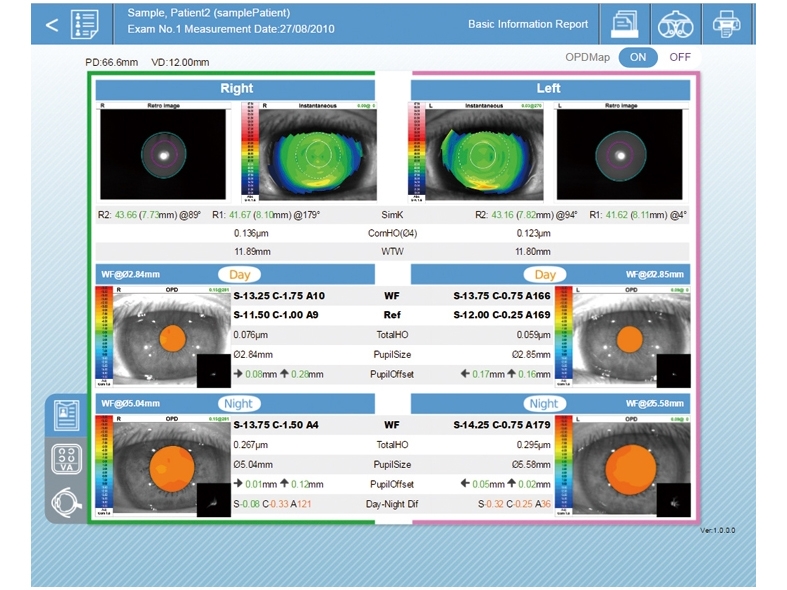The height and width of the screenshot is (590, 787).
Task: Click Ref value S-11.50 C-1.00 A9
Action: click(276, 315)
